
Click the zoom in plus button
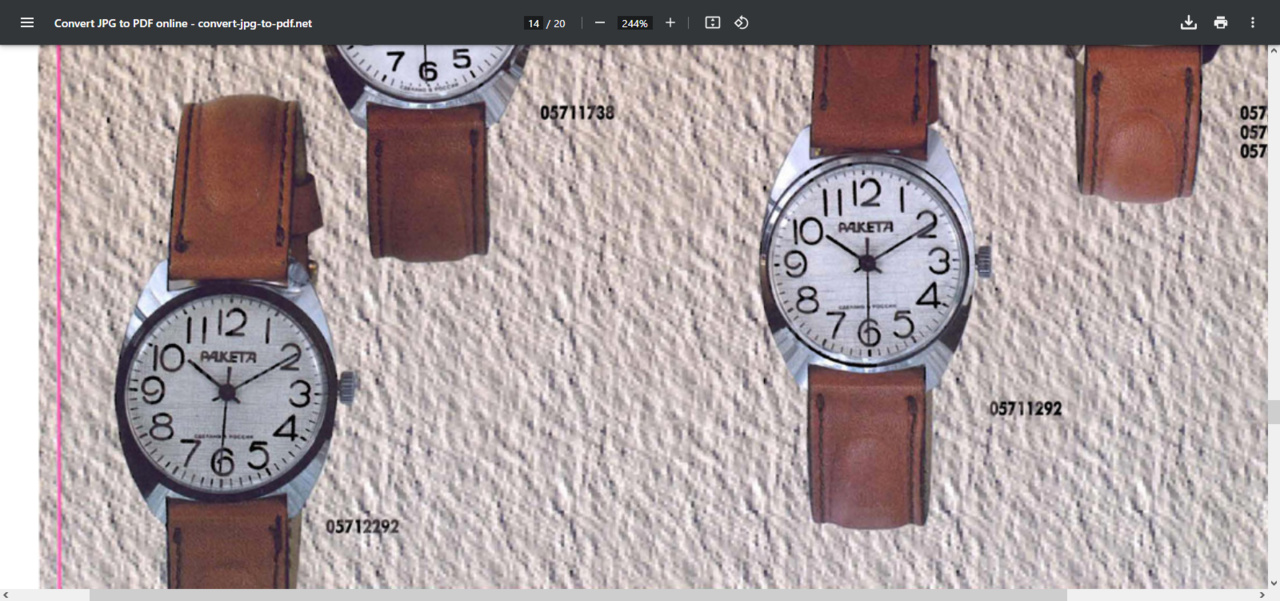670,23
